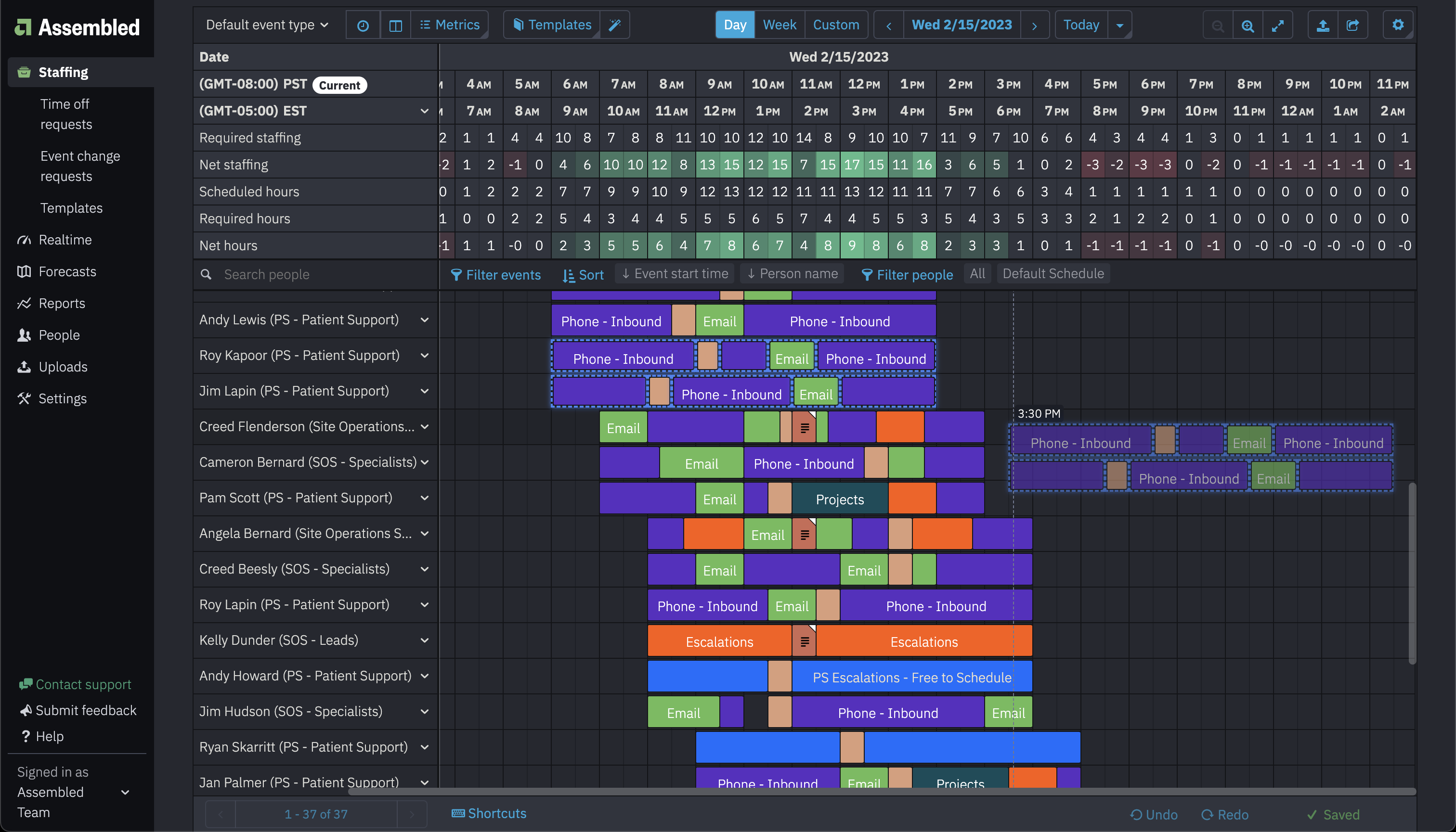
Task: Select the GMT-05:00 EST timezone expander
Action: click(425, 110)
